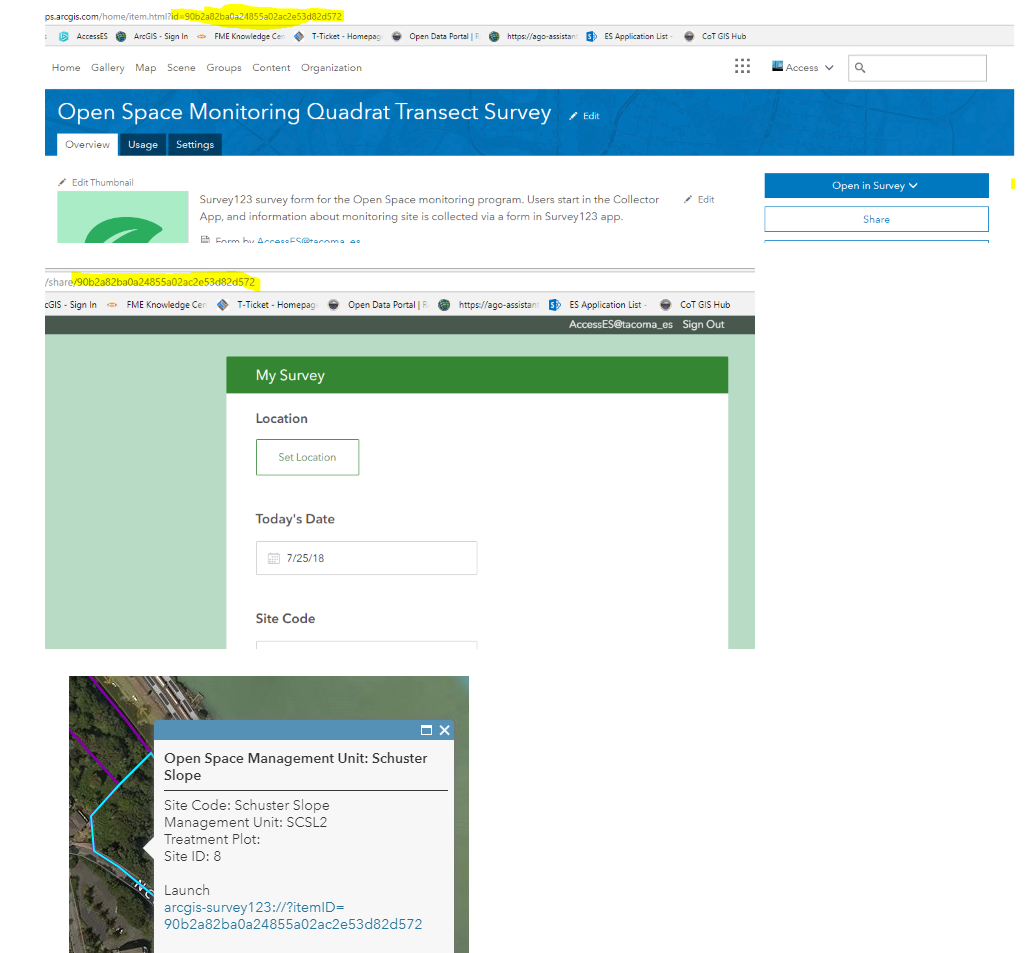Open ago-assistant bookmark in top bar
This screenshot has height=953, width=1036.
[x=534, y=36]
